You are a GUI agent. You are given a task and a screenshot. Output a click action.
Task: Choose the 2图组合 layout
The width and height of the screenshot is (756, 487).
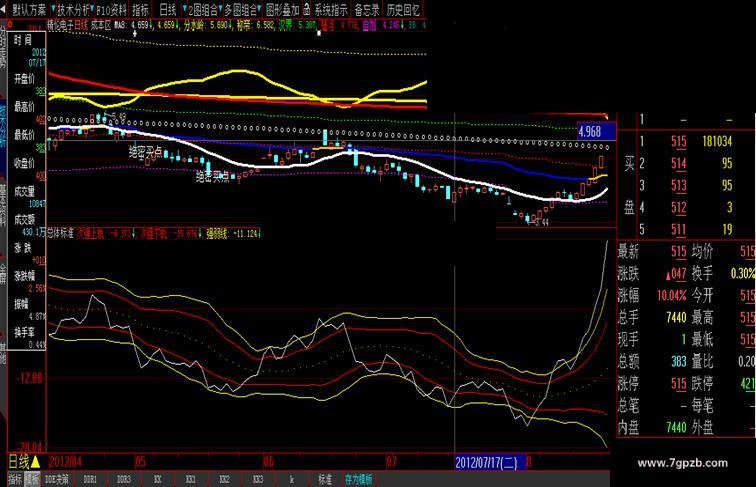(x=202, y=9)
